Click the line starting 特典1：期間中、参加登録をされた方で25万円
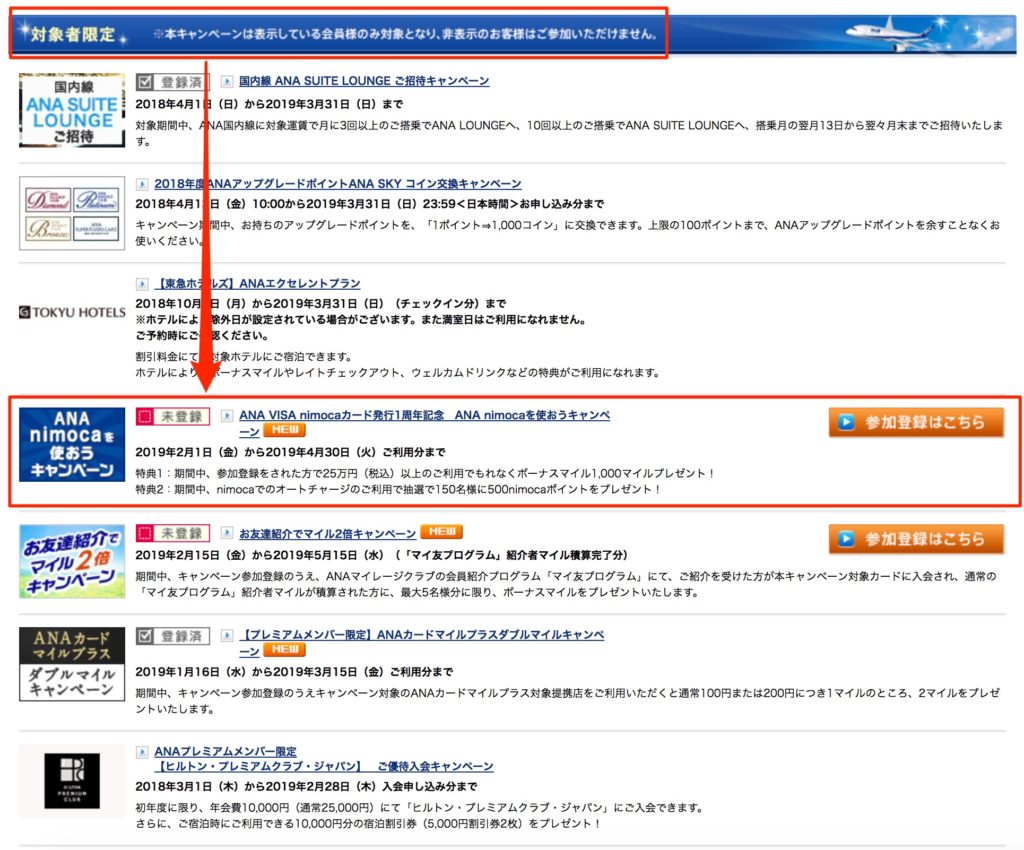 pyautogui.click(x=425, y=473)
